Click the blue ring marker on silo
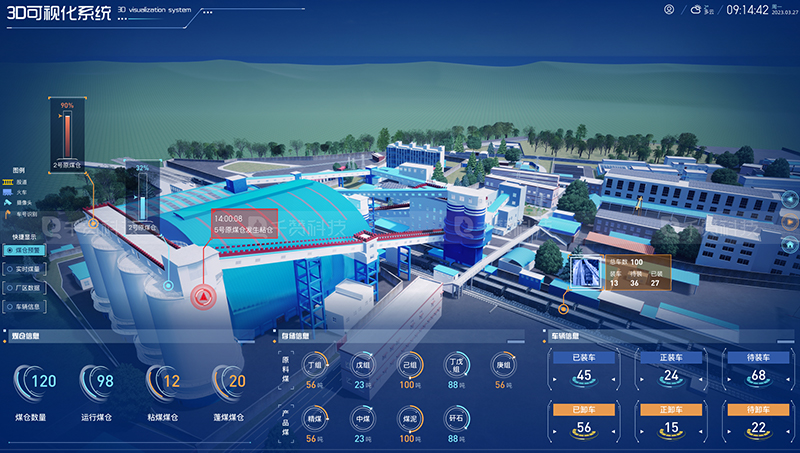Viewport: 800px width, 453px height. click(169, 286)
